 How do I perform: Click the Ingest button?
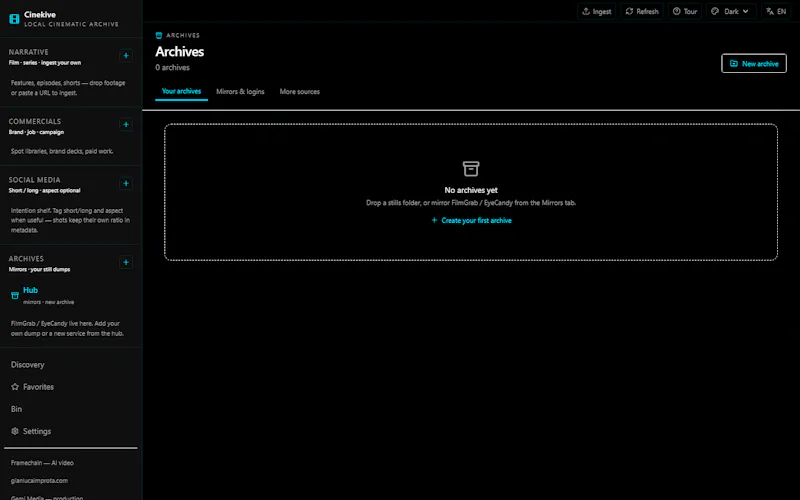click(596, 11)
